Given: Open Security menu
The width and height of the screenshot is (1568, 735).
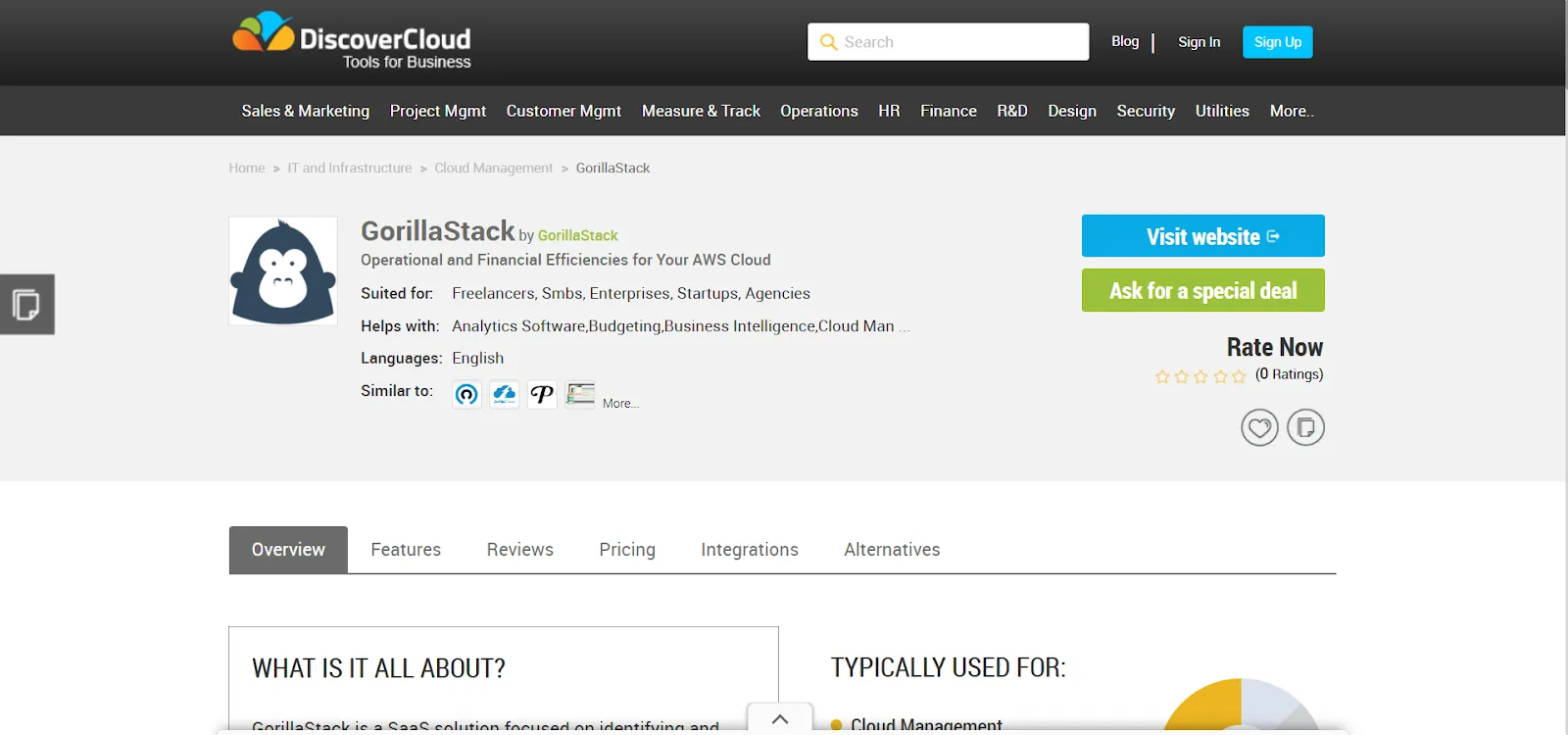Looking at the screenshot, I should tap(1146, 111).
